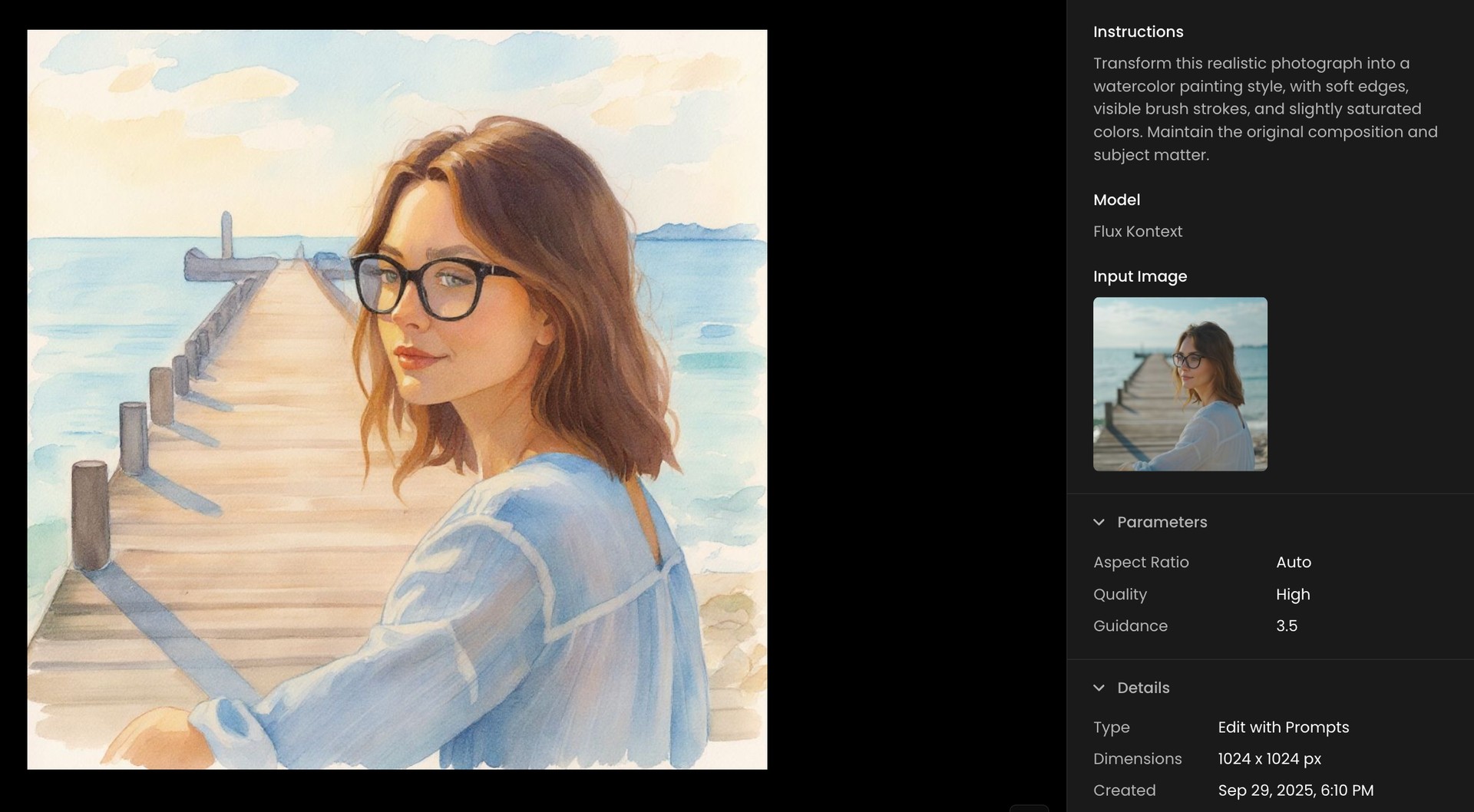Select the Dimensions value 1024 x 1024
This screenshot has width=1474, height=812.
pyautogui.click(x=1270, y=759)
